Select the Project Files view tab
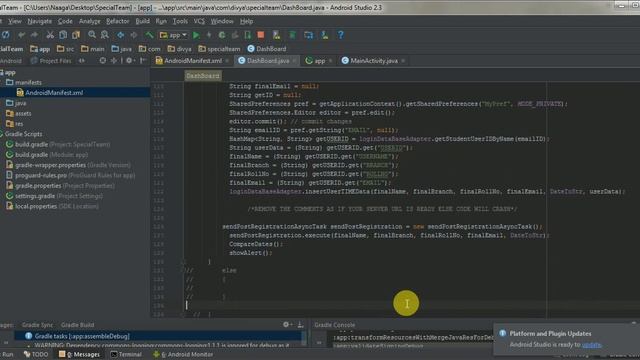 [x=51, y=61]
